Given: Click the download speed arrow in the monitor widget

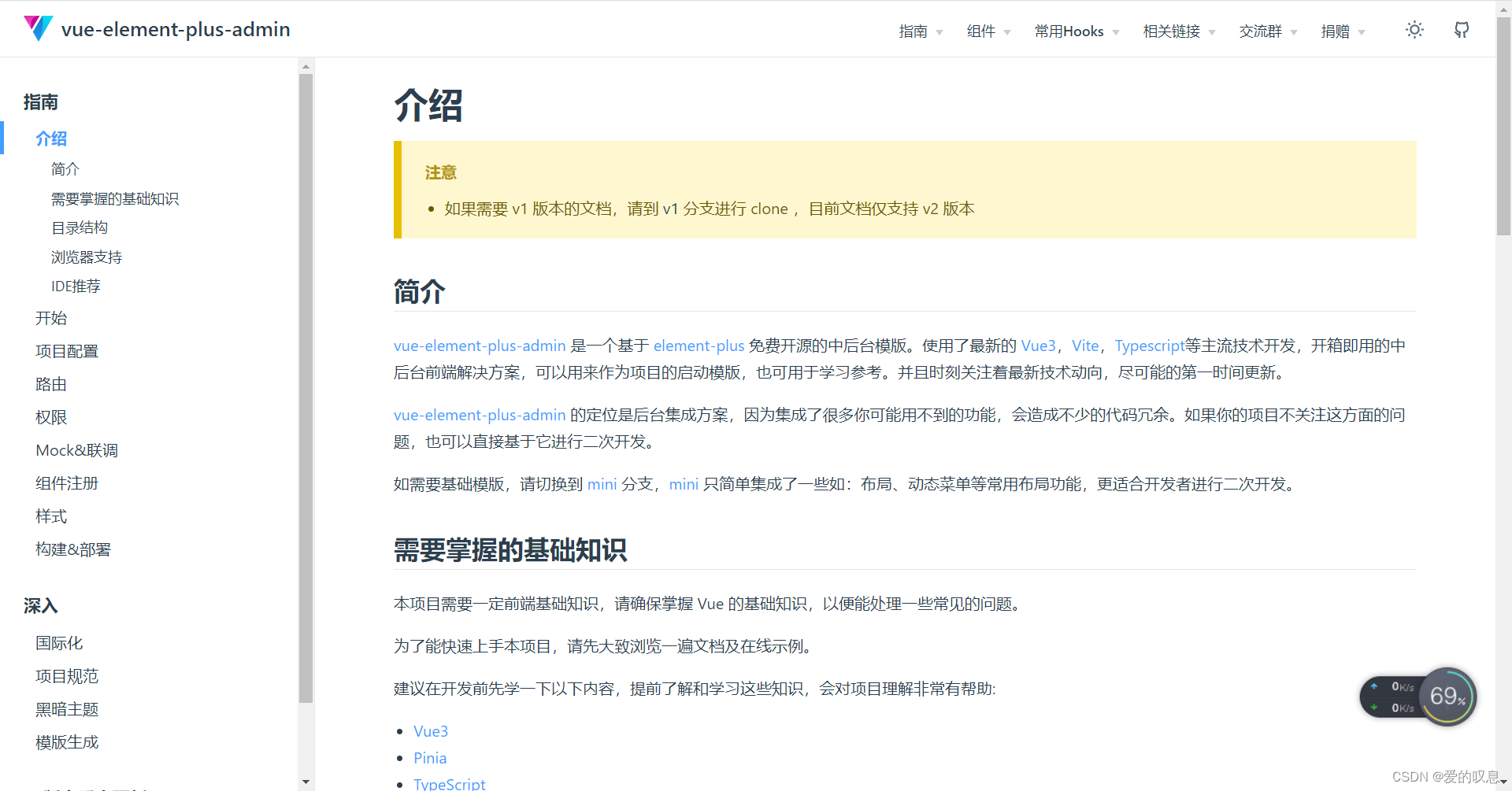Looking at the screenshot, I should (x=1375, y=707).
